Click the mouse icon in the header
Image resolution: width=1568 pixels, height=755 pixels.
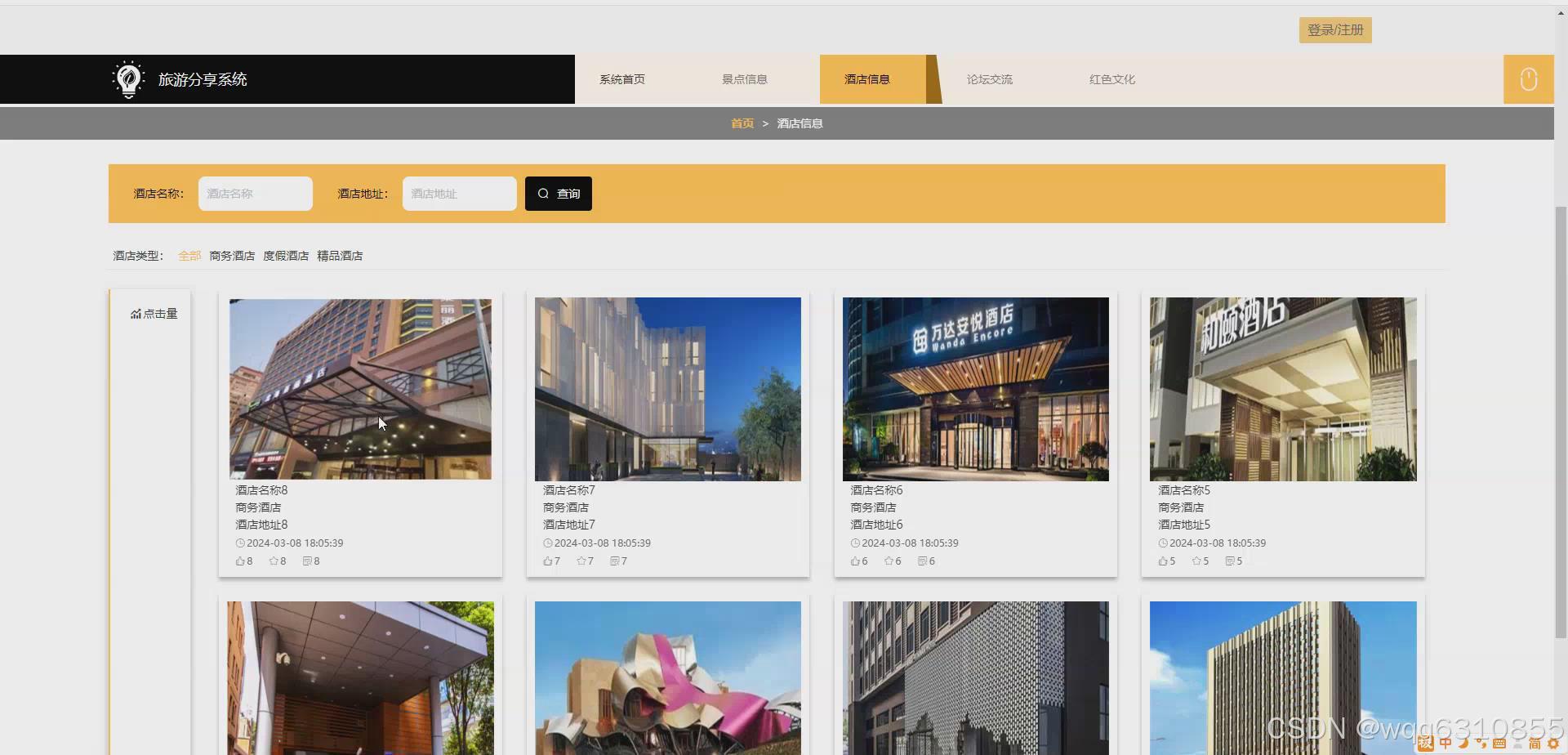(x=1528, y=79)
